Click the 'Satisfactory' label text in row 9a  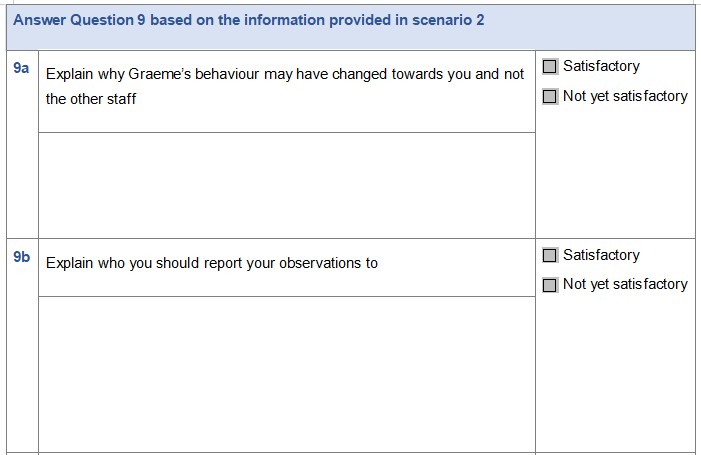point(601,67)
